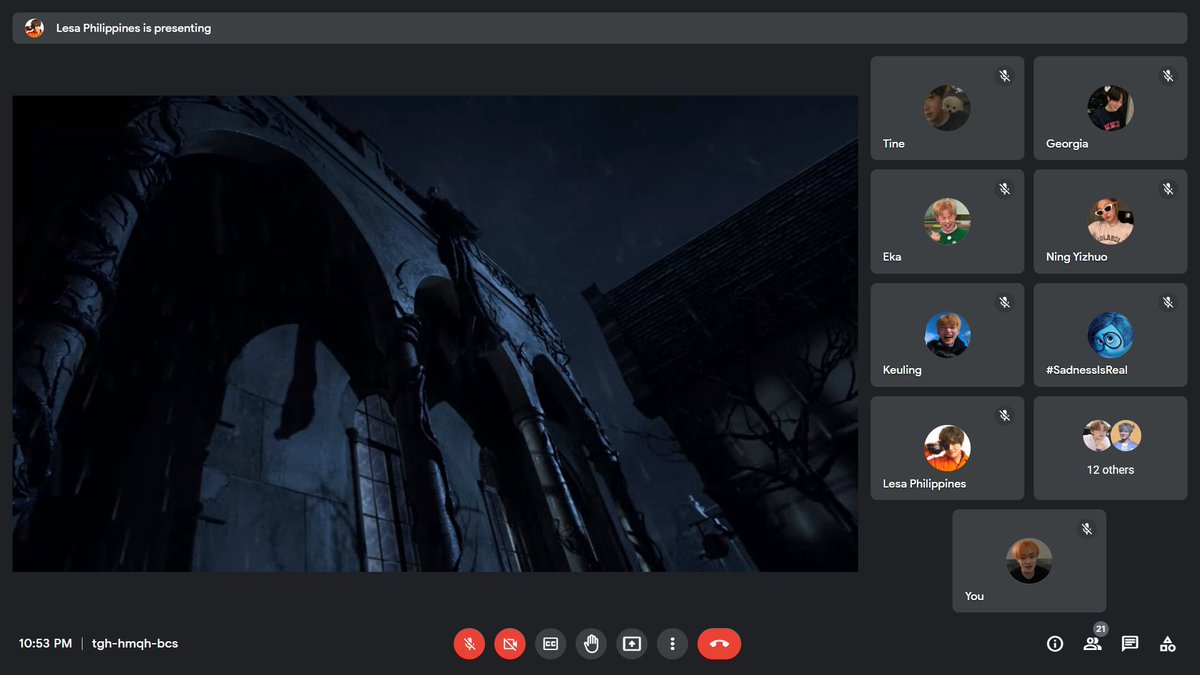Viewport: 1200px width, 675px height.
Task: Click the presenter banner avatar
Action: point(35,28)
